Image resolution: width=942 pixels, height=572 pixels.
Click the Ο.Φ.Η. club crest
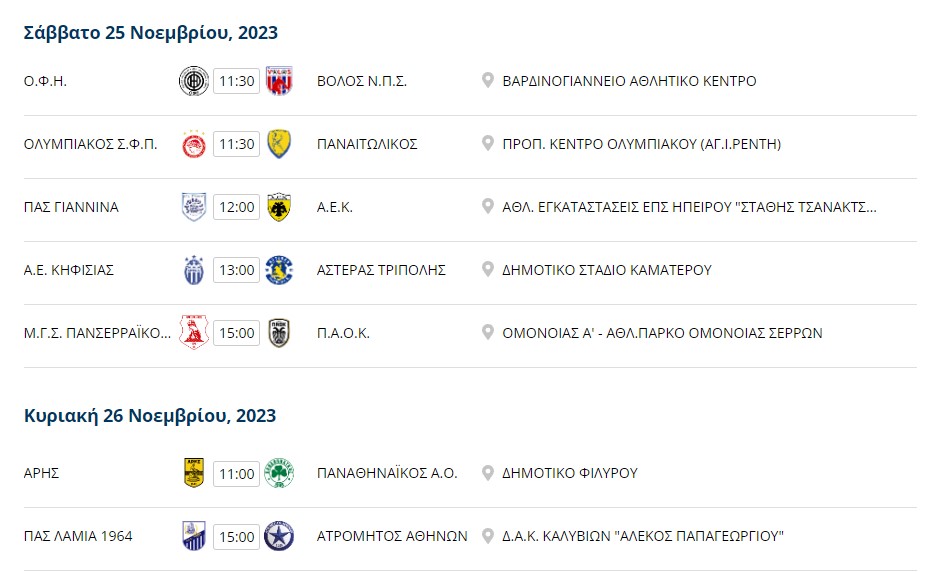(193, 81)
